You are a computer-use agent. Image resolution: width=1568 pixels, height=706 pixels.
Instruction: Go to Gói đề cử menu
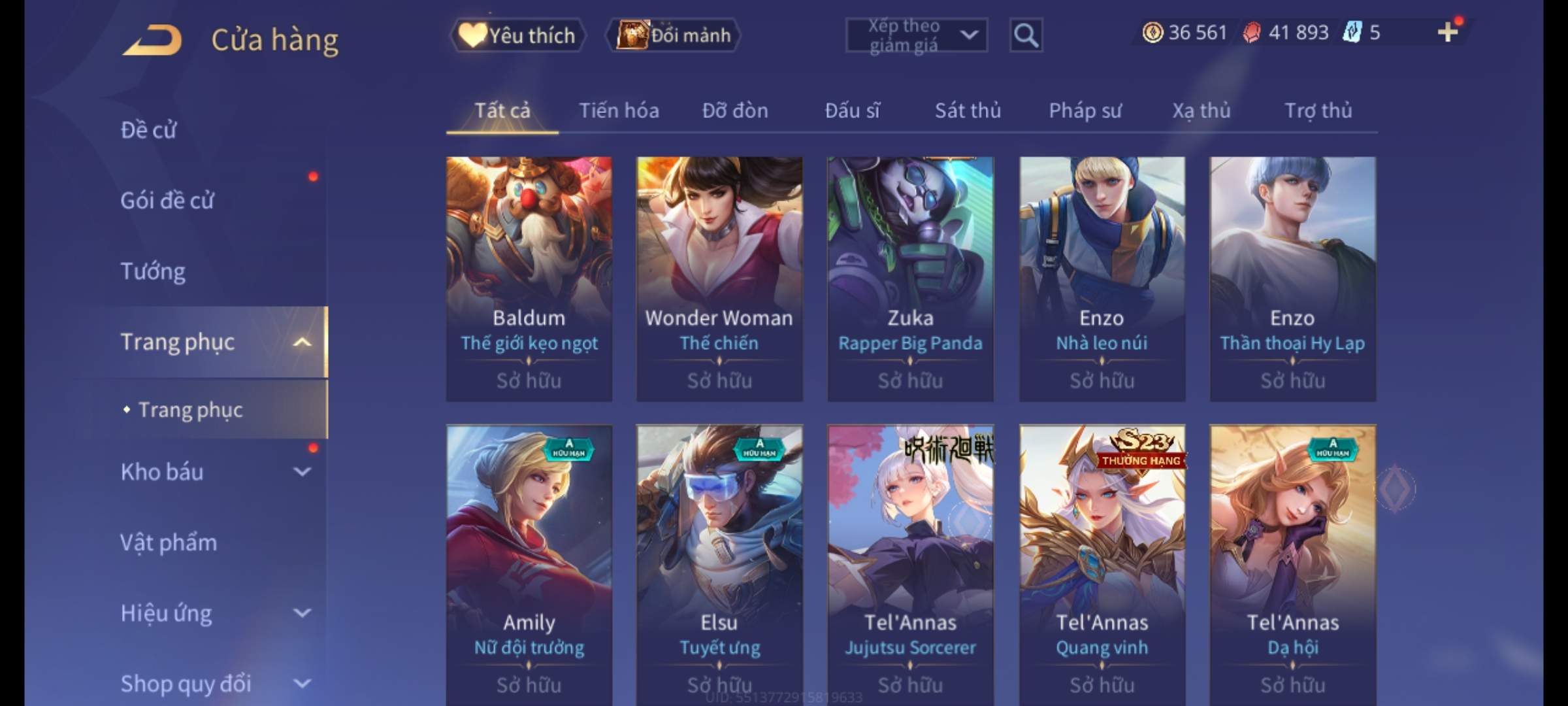tap(168, 200)
